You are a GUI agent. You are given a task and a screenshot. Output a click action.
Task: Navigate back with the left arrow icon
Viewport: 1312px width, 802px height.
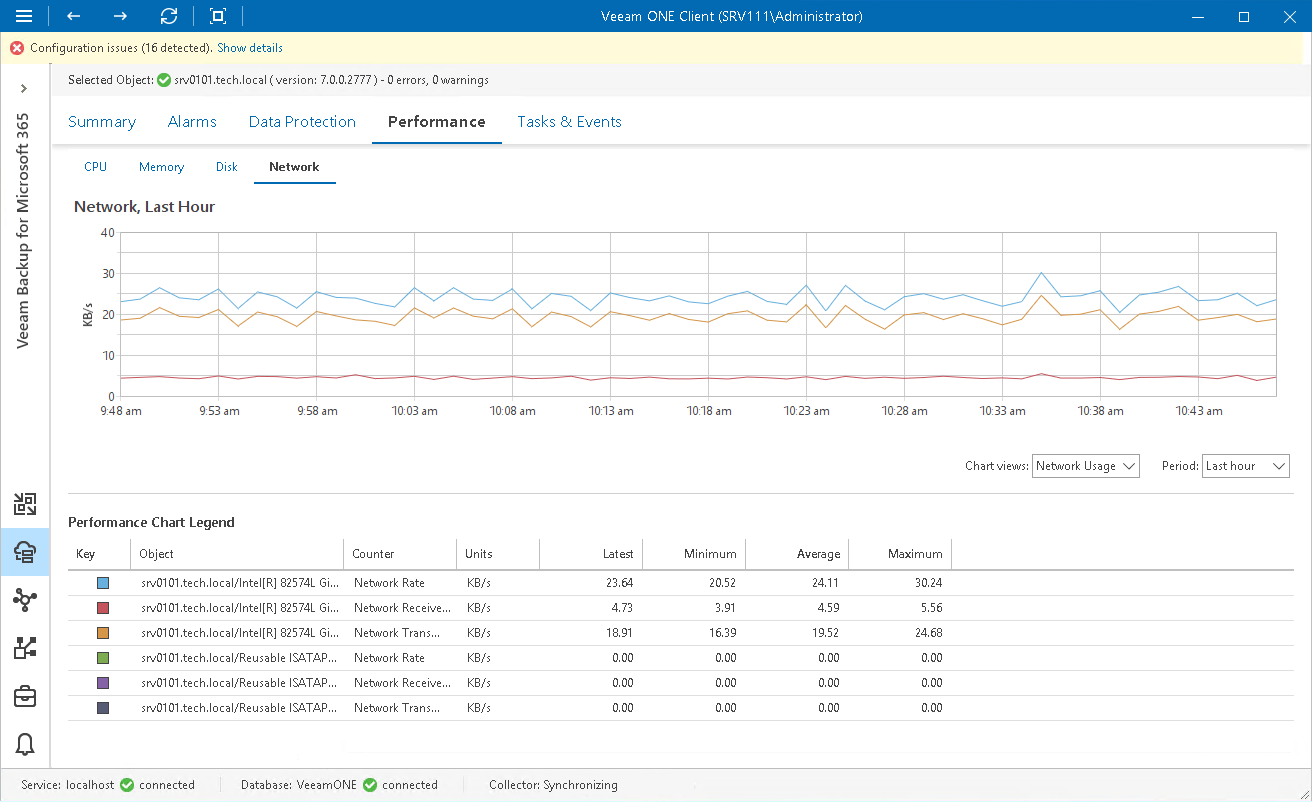(71, 16)
